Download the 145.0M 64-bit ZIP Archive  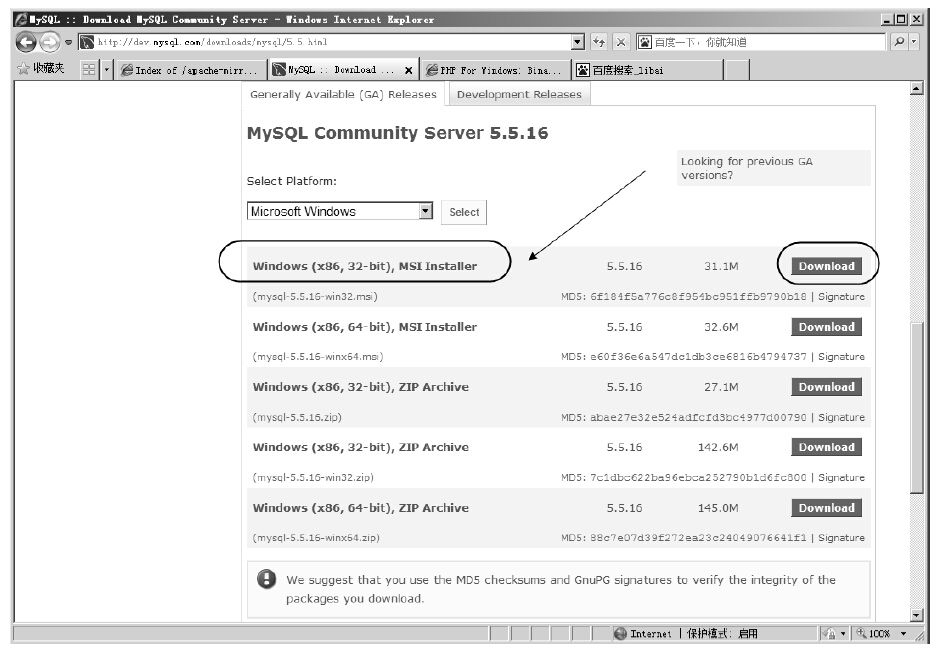(826, 508)
